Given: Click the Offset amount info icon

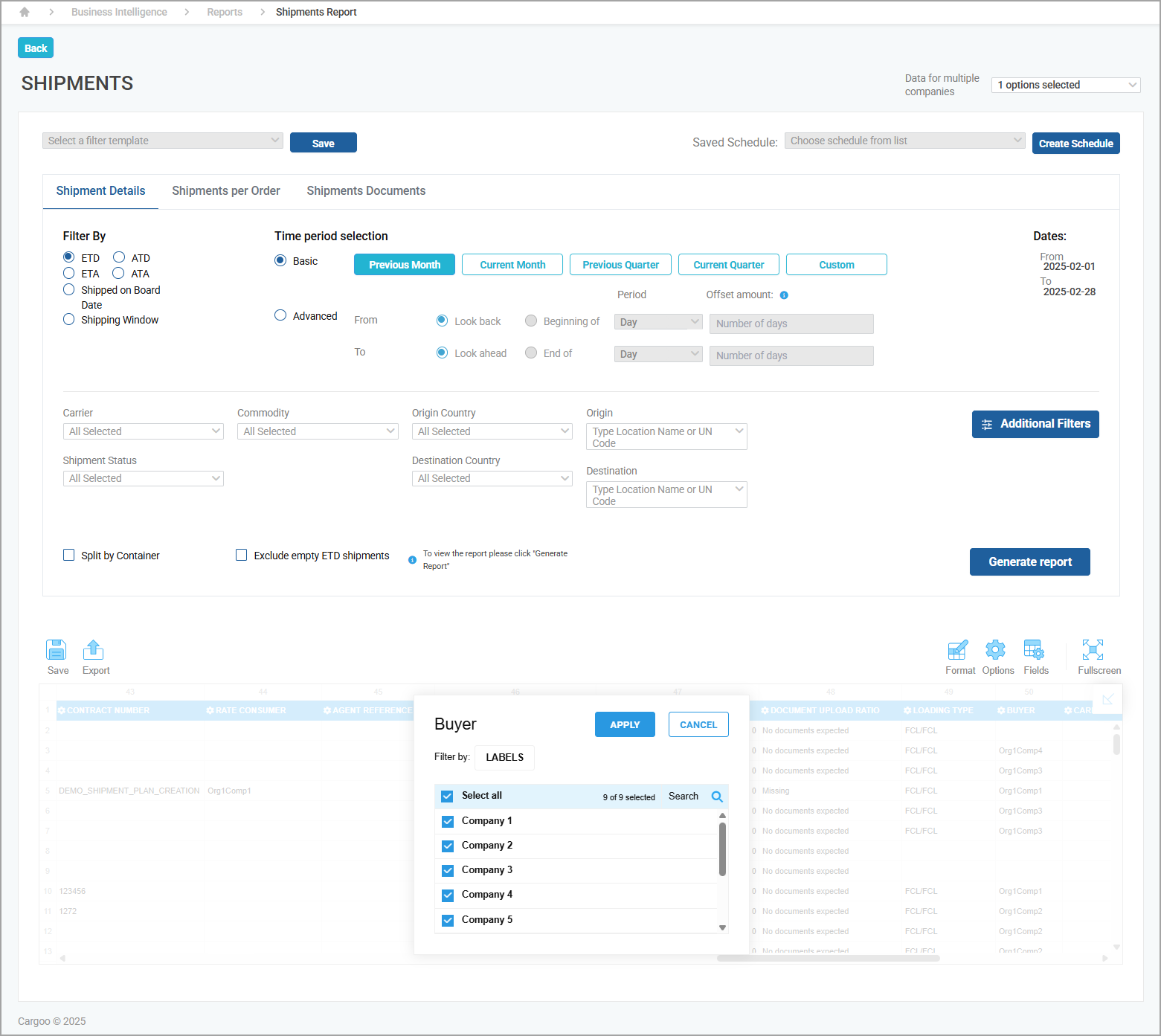Looking at the screenshot, I should pyautogui.click(x=784, y=295).
